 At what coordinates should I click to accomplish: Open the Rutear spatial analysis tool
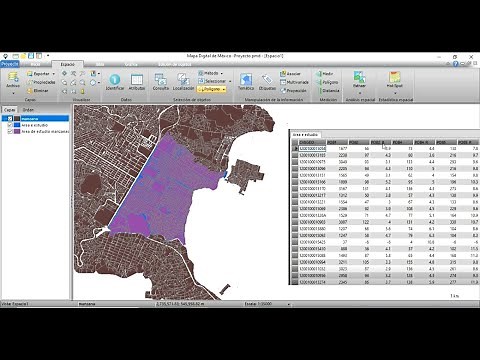[x=359, y=79]
